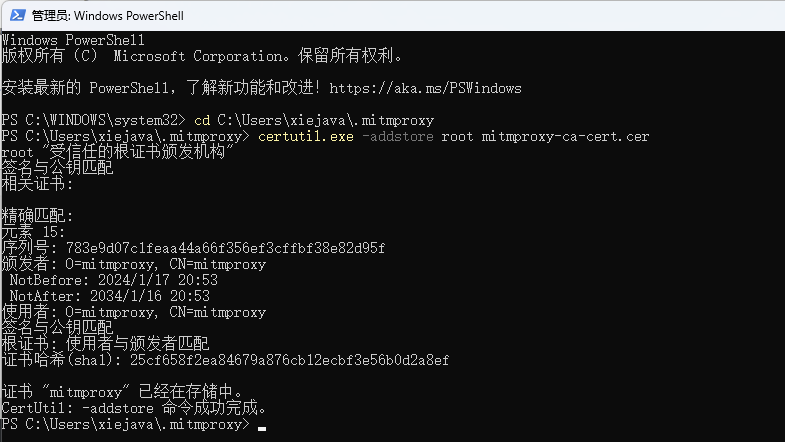Screen dimensions: 785x442
Task: Click the NotAfter date line
Action: point(108,296)
